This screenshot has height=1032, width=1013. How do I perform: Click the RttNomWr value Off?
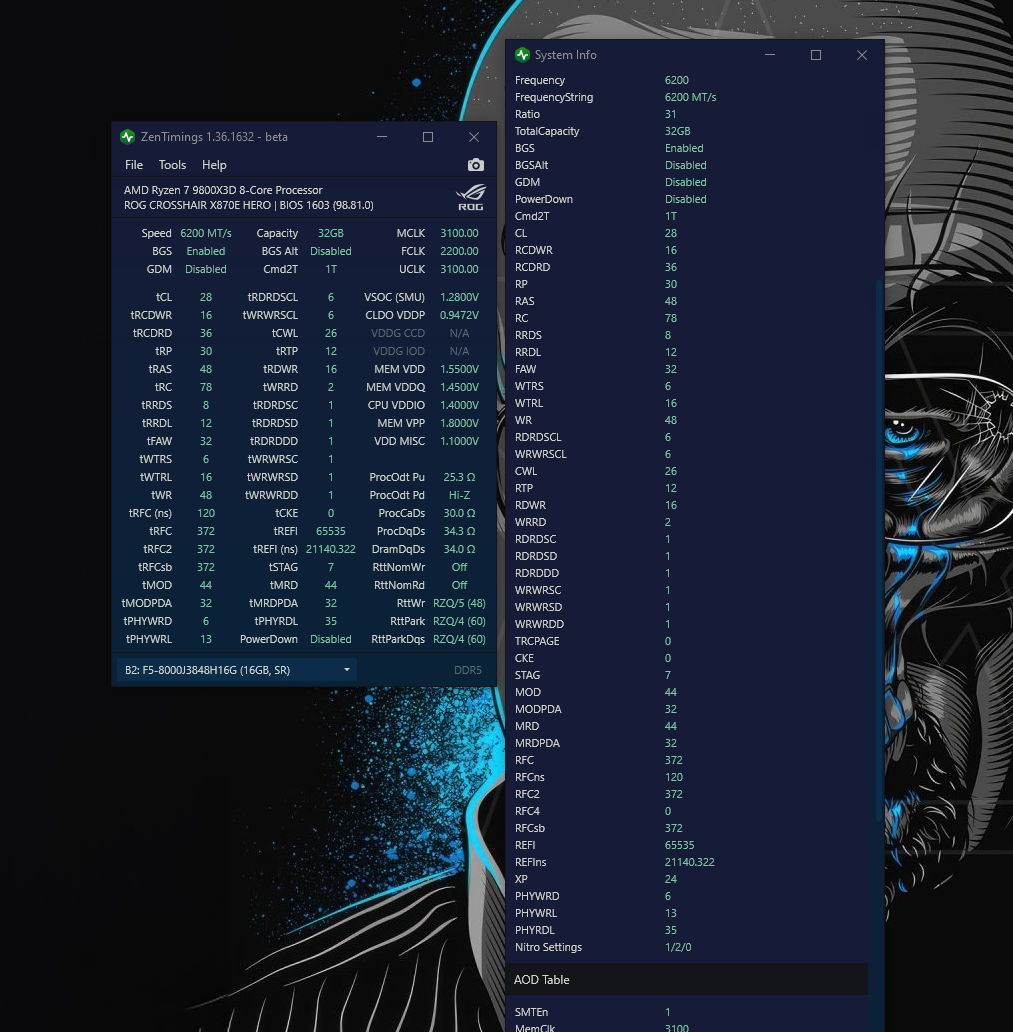(459, 567)
